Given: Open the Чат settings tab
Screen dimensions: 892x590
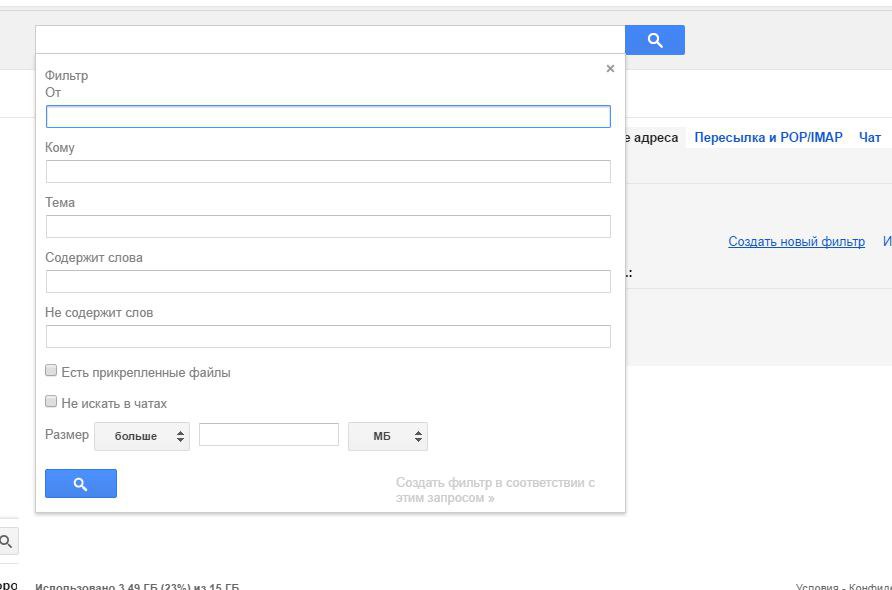Looking at the screenshot, I should click(870, 137).
